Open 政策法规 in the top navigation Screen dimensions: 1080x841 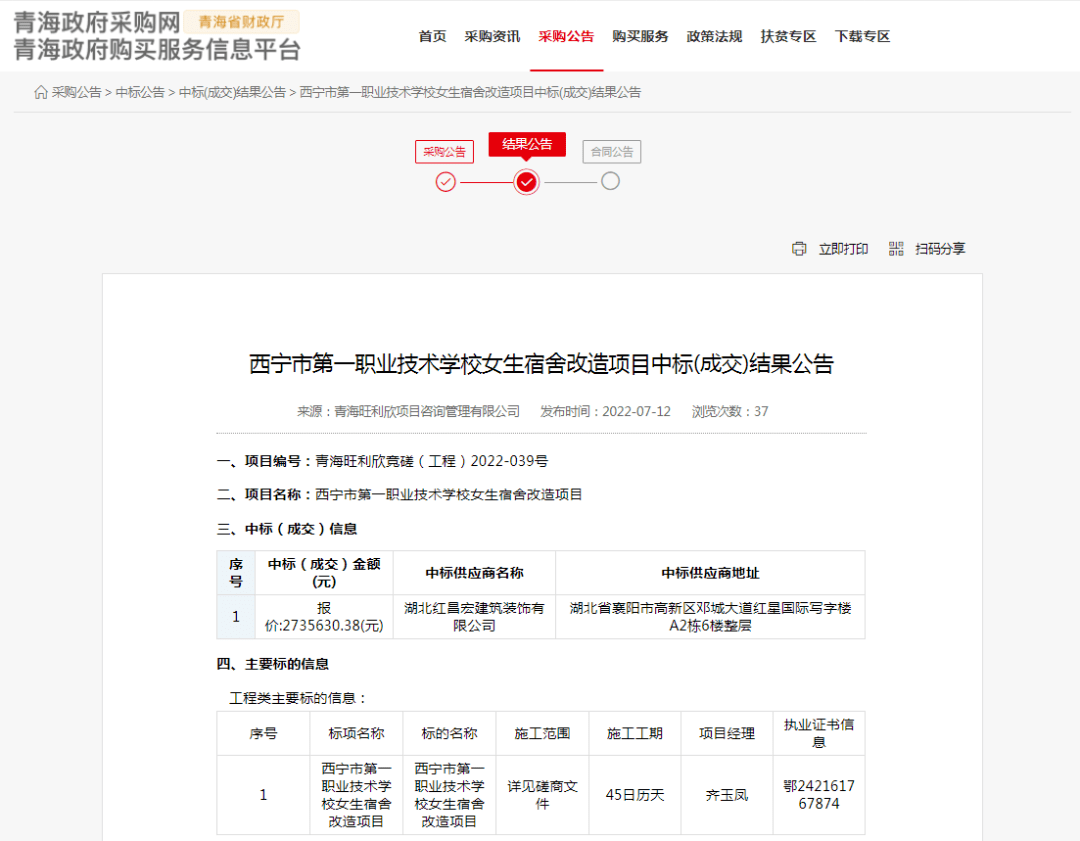pos(714,37)
